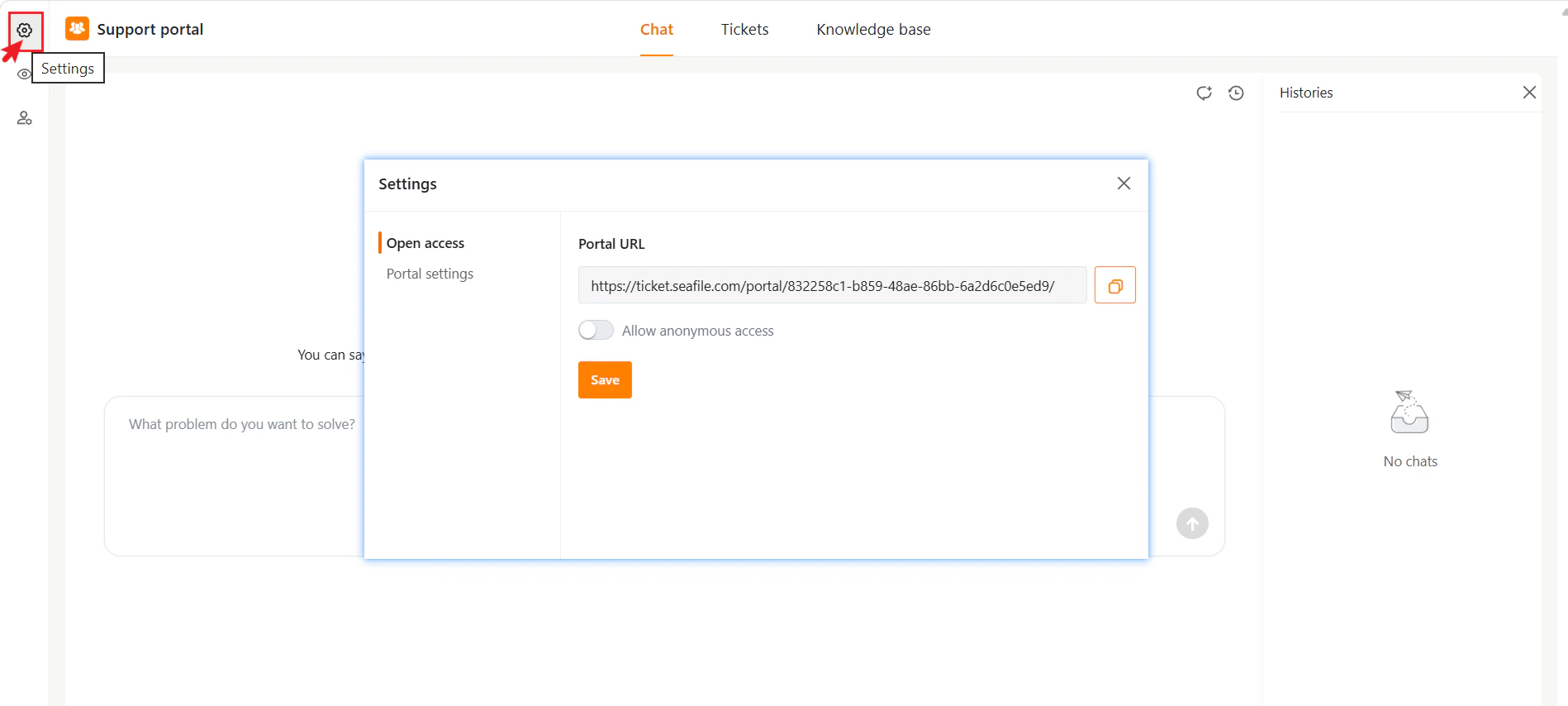This screenshot has height=706, width=1568.
Task: Open chat history clock icon
Action: pyautogui.click(x=1236, y=93)
